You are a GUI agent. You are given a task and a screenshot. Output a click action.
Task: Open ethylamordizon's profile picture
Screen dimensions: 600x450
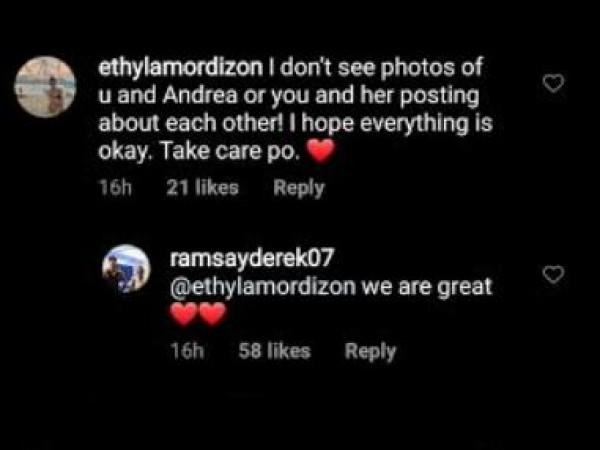(45, 86)
